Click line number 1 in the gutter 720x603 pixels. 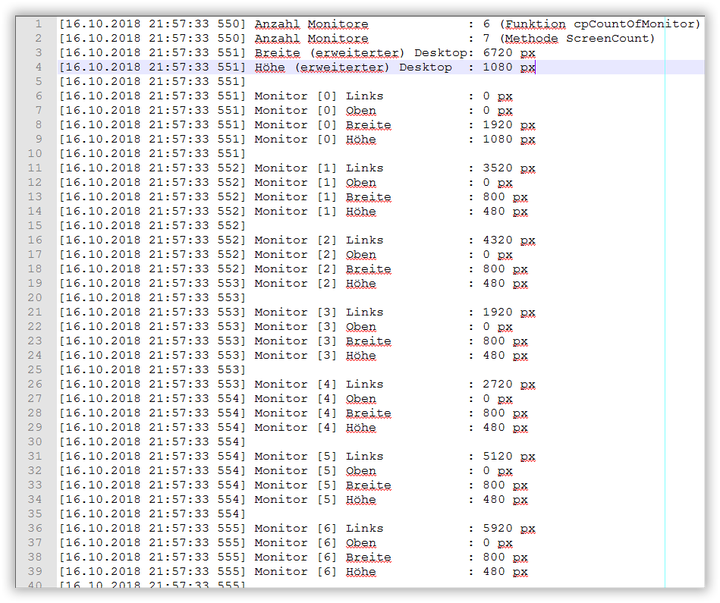38,24
